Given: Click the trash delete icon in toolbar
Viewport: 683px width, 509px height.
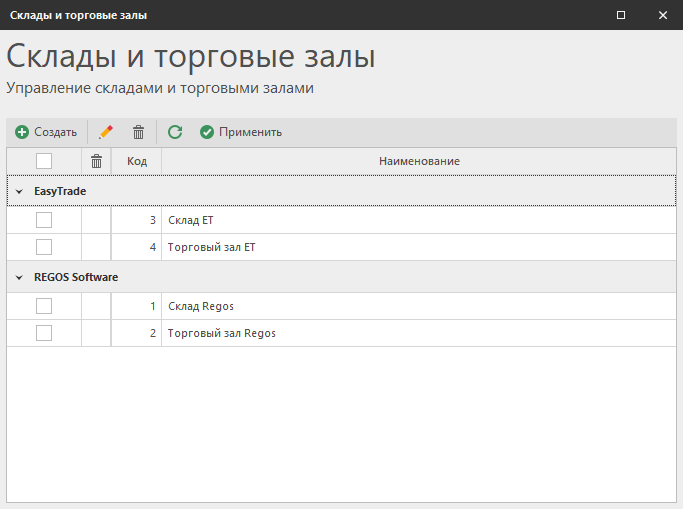Looking at the screenshot, I should 139,132.
